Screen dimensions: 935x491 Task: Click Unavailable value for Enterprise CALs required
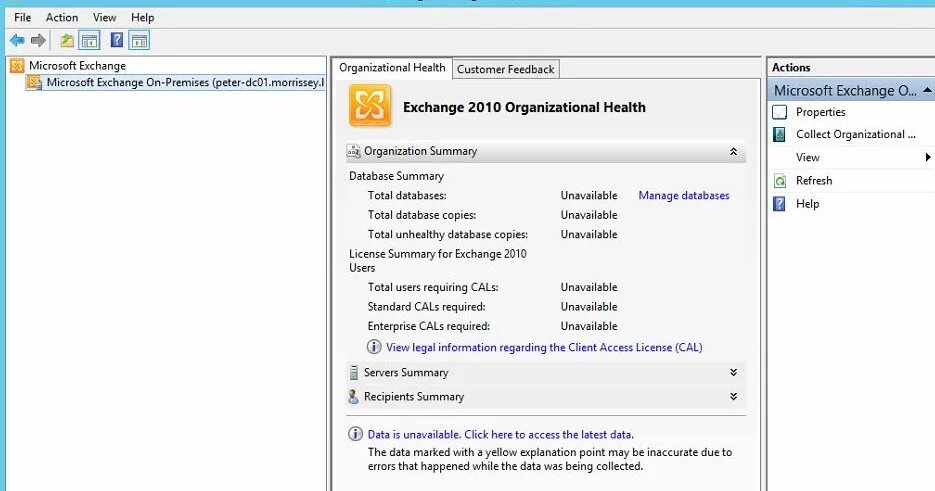tap(589, 326)
